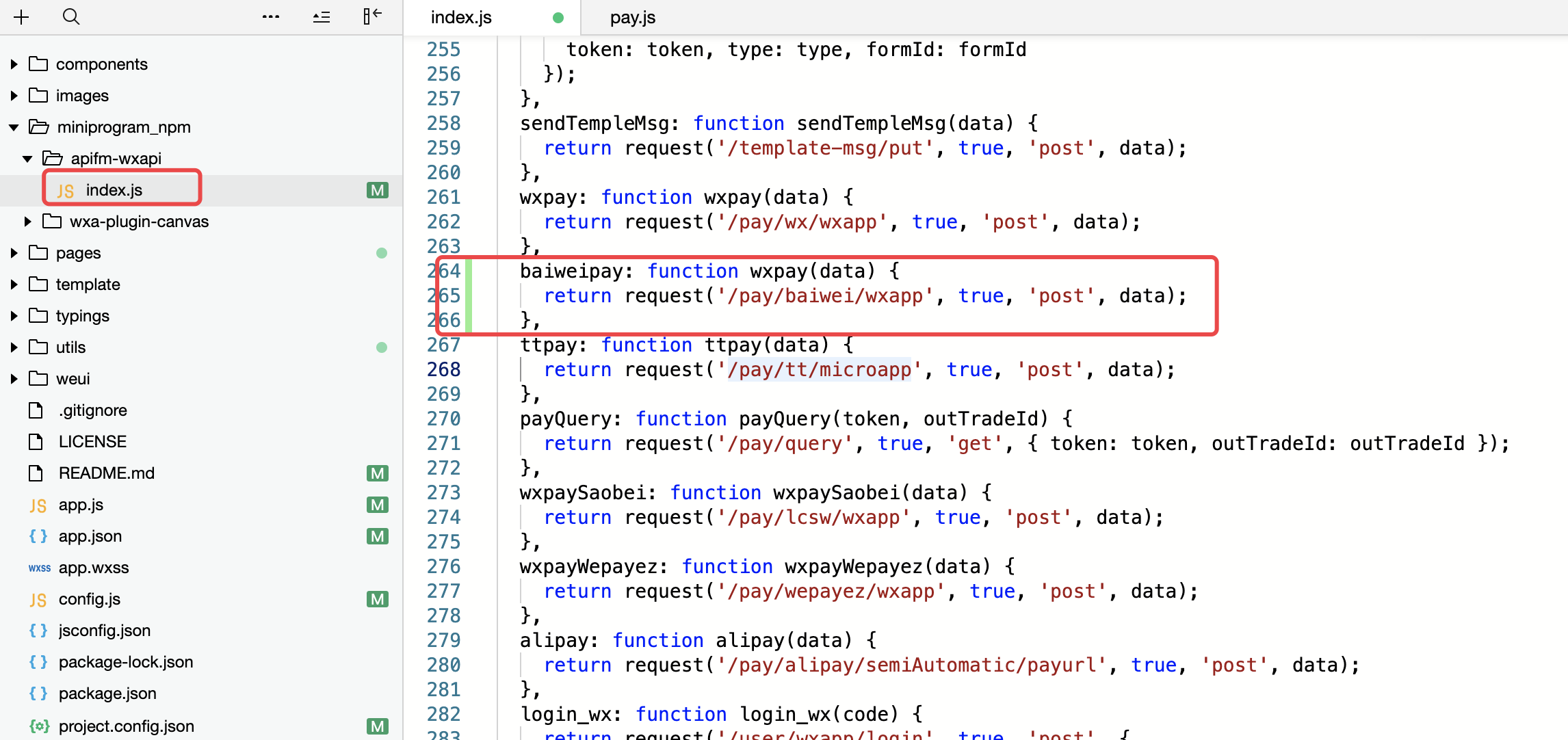The width and height of the screenshot is (1568, 740).
Task: Expand the pages folder
Action: [14, 253]
